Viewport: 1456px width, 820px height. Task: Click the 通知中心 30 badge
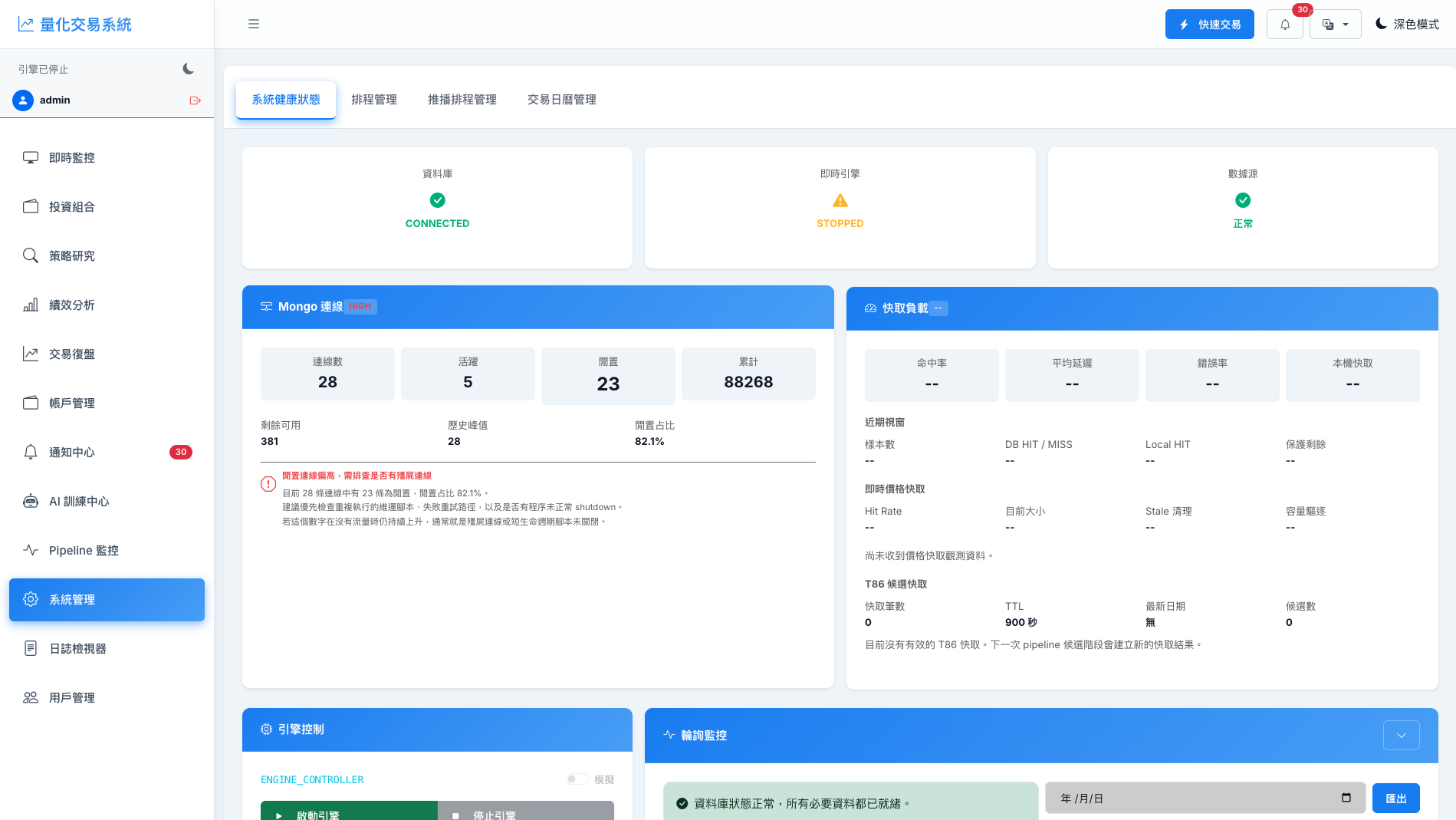pos(181,453)
